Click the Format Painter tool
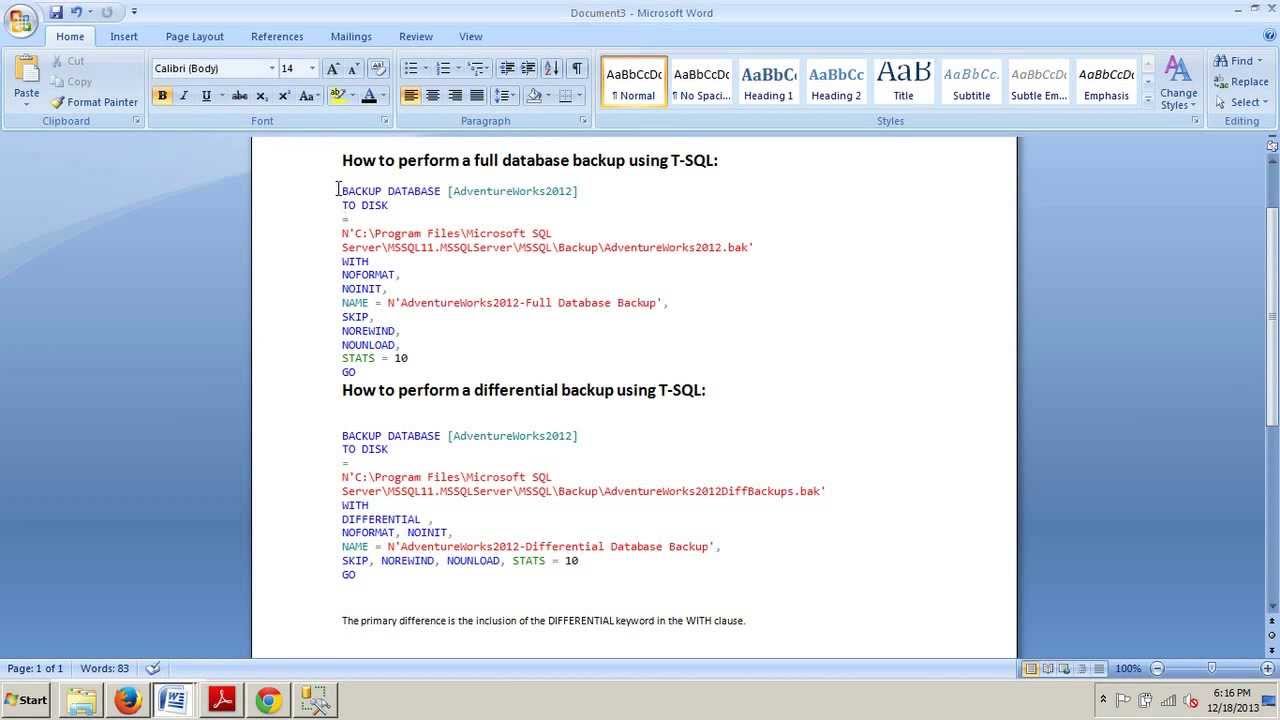1280x720 pixels. tap(95, 102)
